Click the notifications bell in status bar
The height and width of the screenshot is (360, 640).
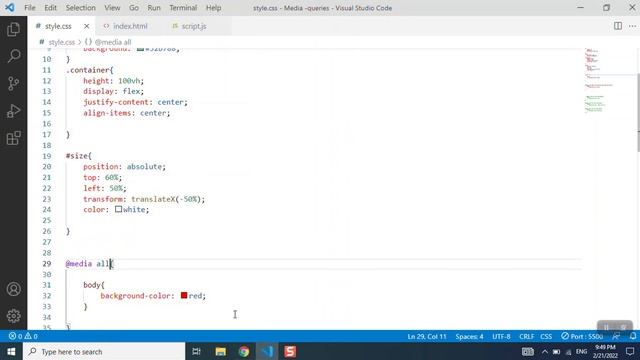pyautogui.click(x=633, y=336)
